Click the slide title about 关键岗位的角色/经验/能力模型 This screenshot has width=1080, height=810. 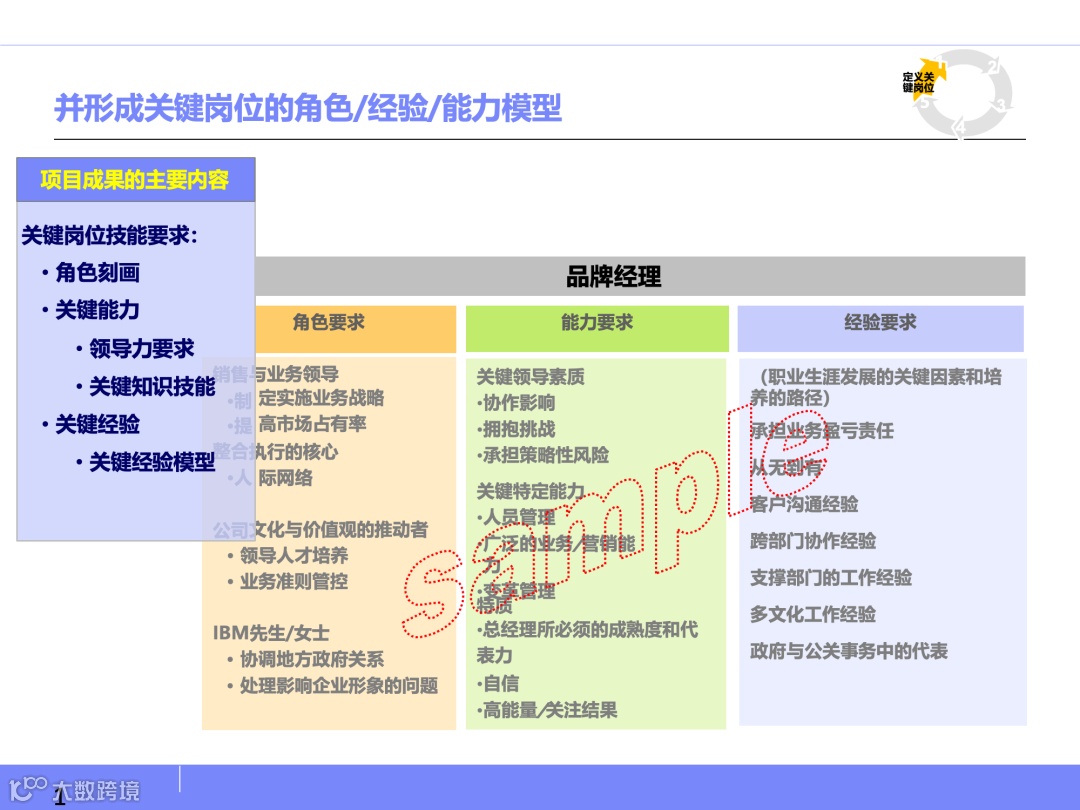pyautogui.click(x=308, y=108)
